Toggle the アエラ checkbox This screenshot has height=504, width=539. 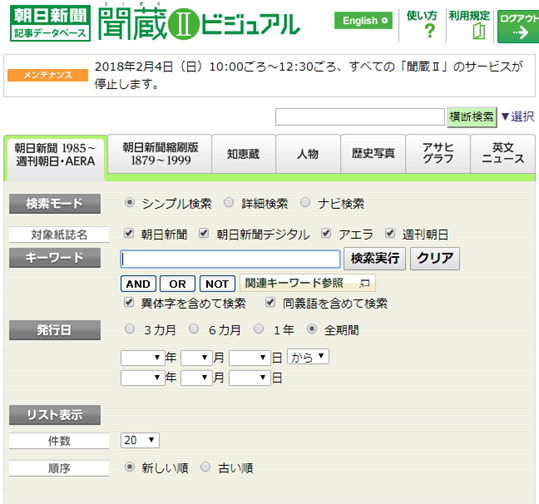[326, 233]
